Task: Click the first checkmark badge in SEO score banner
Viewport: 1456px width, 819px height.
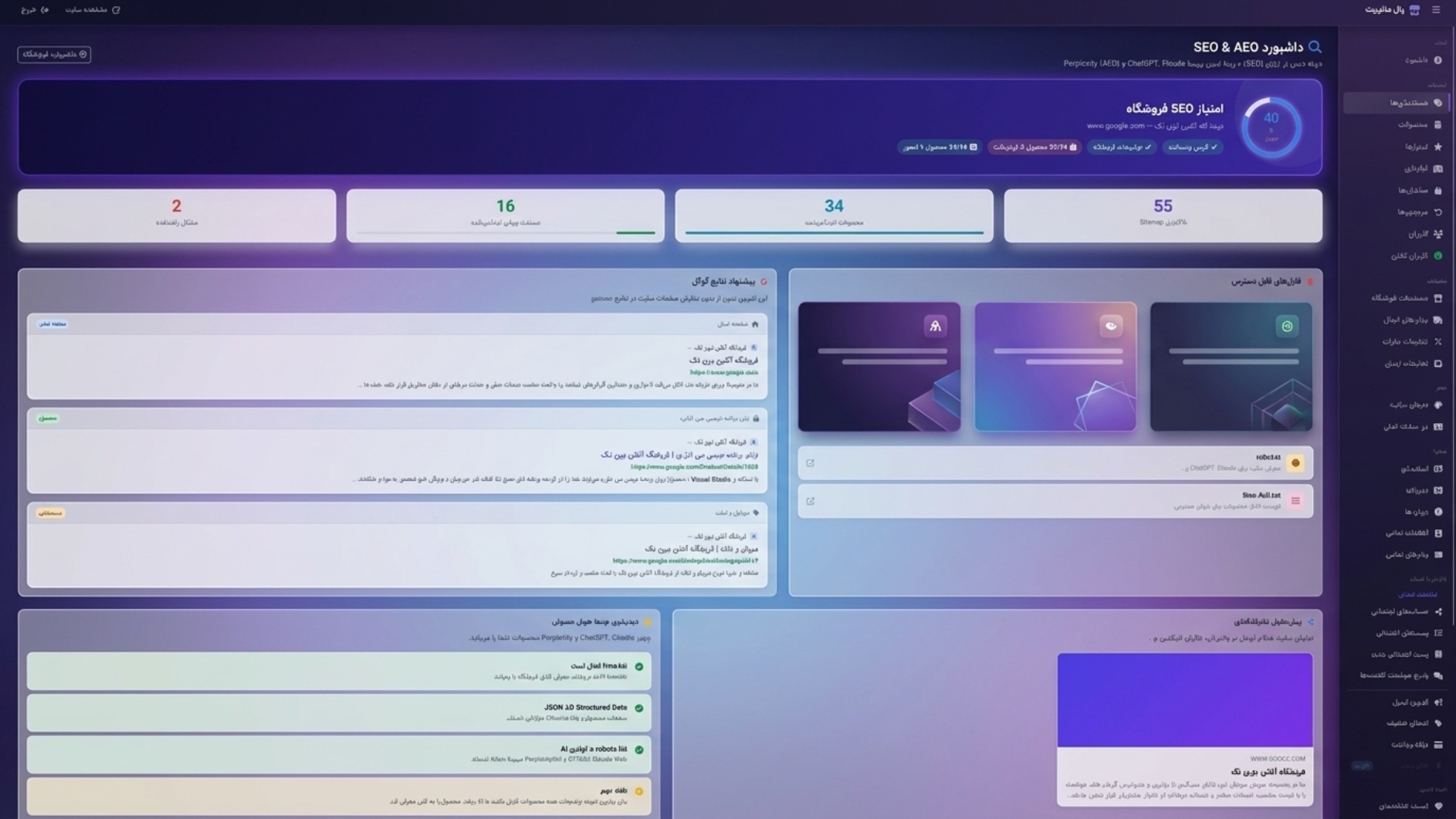Action: [x=1193, y=147]
